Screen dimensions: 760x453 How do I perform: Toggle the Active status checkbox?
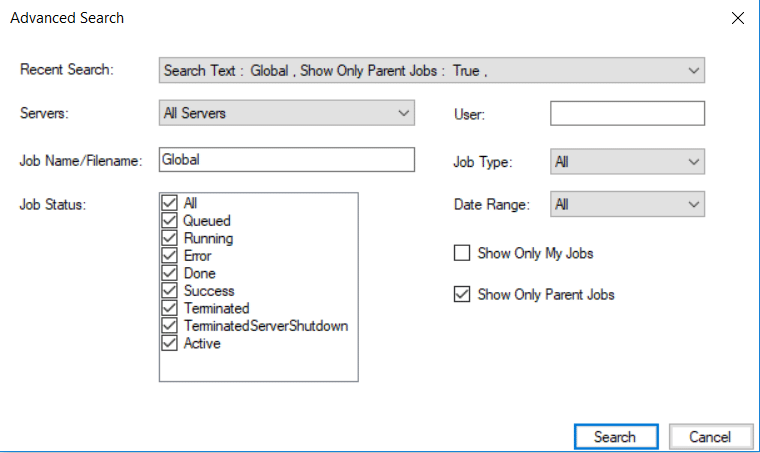tap(169, 343)
